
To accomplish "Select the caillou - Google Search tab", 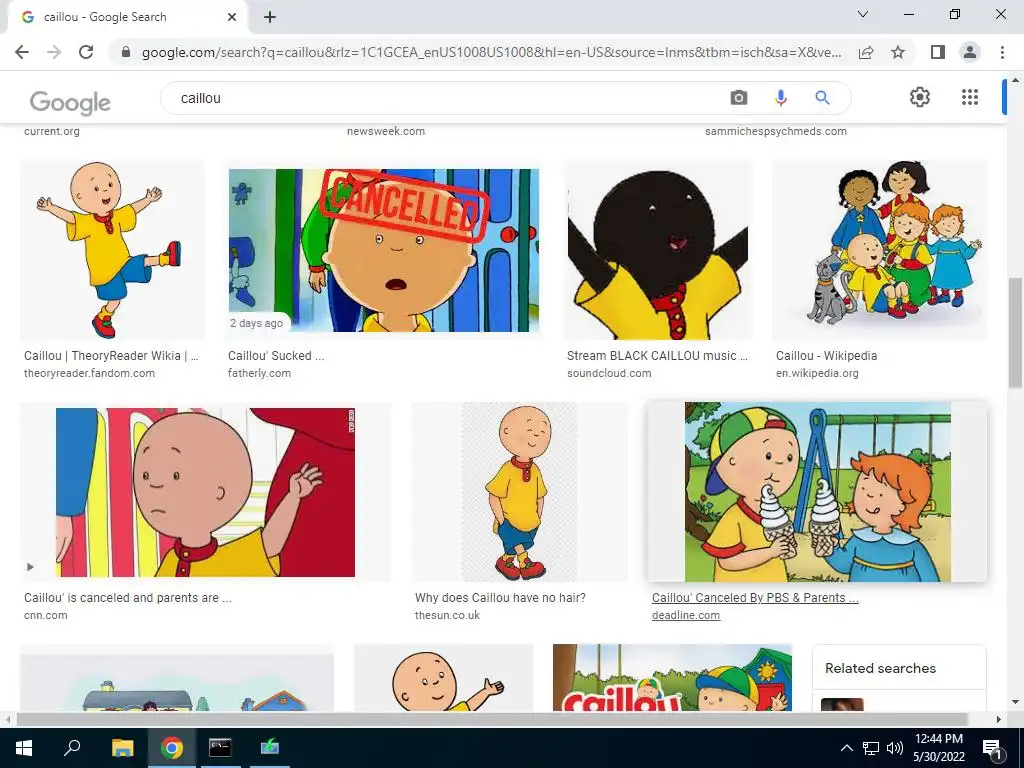I will 127,18.
